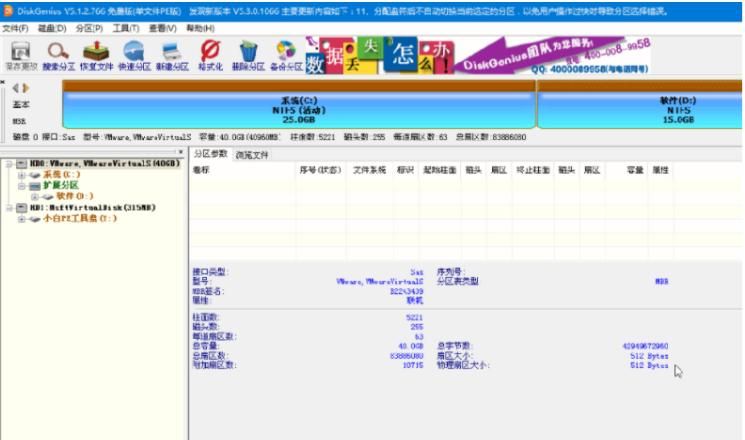Viewport: 745px width, 440px height.
Task: Select 小白PE工具盘 in the disk tree
Action: [80, 219]
